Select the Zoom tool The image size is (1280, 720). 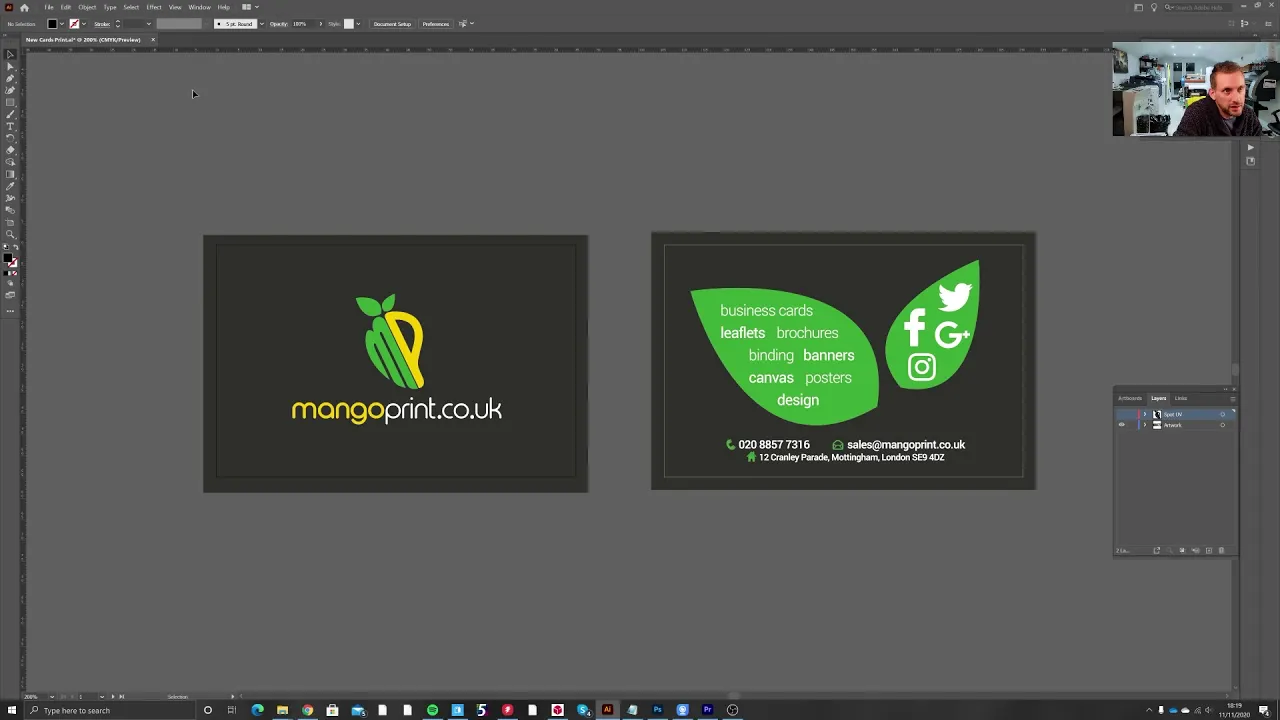click(10, 233)
